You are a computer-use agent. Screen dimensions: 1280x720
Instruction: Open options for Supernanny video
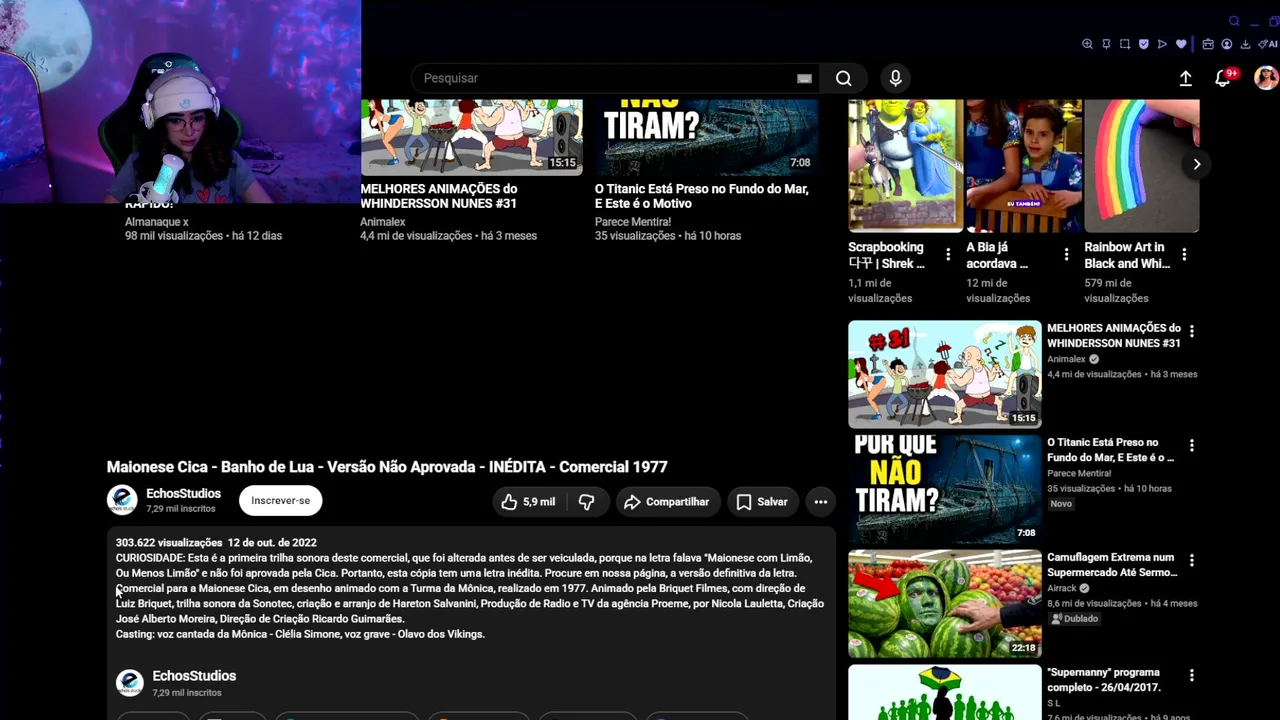click(1191, 676)
